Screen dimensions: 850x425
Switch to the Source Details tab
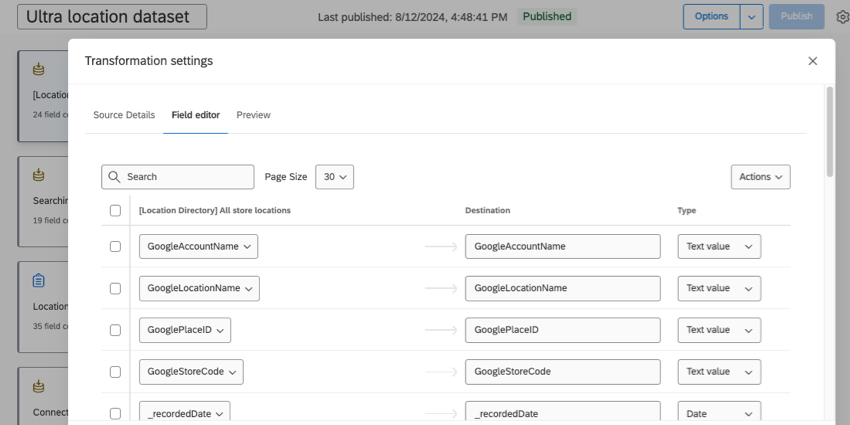[x=124, y=115]
